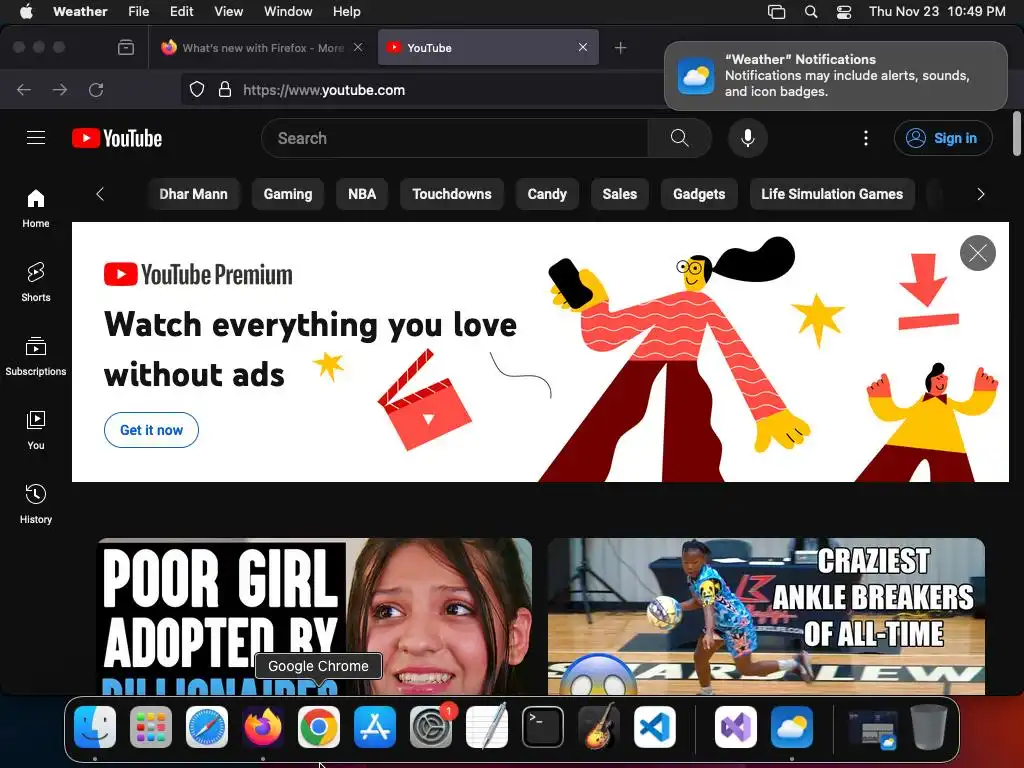Start voice search with microphone icon
This screenshot has width=1024, height=768.
point(748,138)
